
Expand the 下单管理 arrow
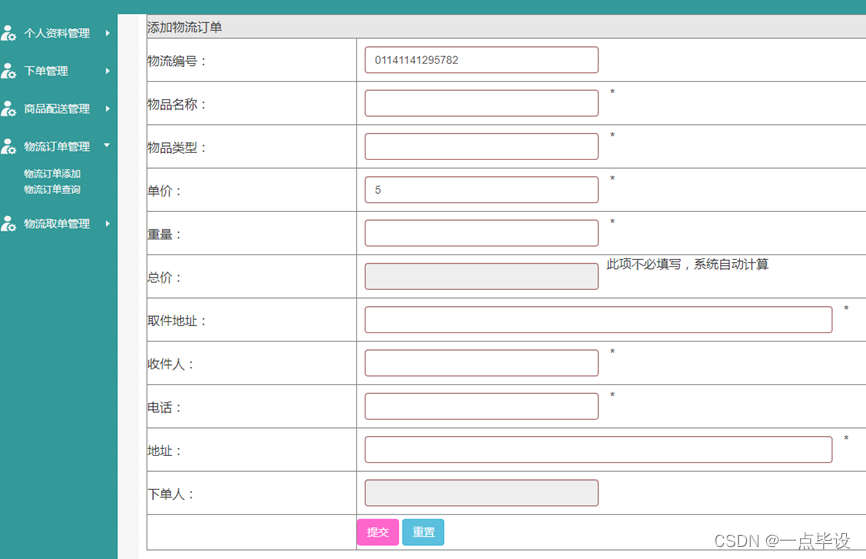click(x=108, y=71)
